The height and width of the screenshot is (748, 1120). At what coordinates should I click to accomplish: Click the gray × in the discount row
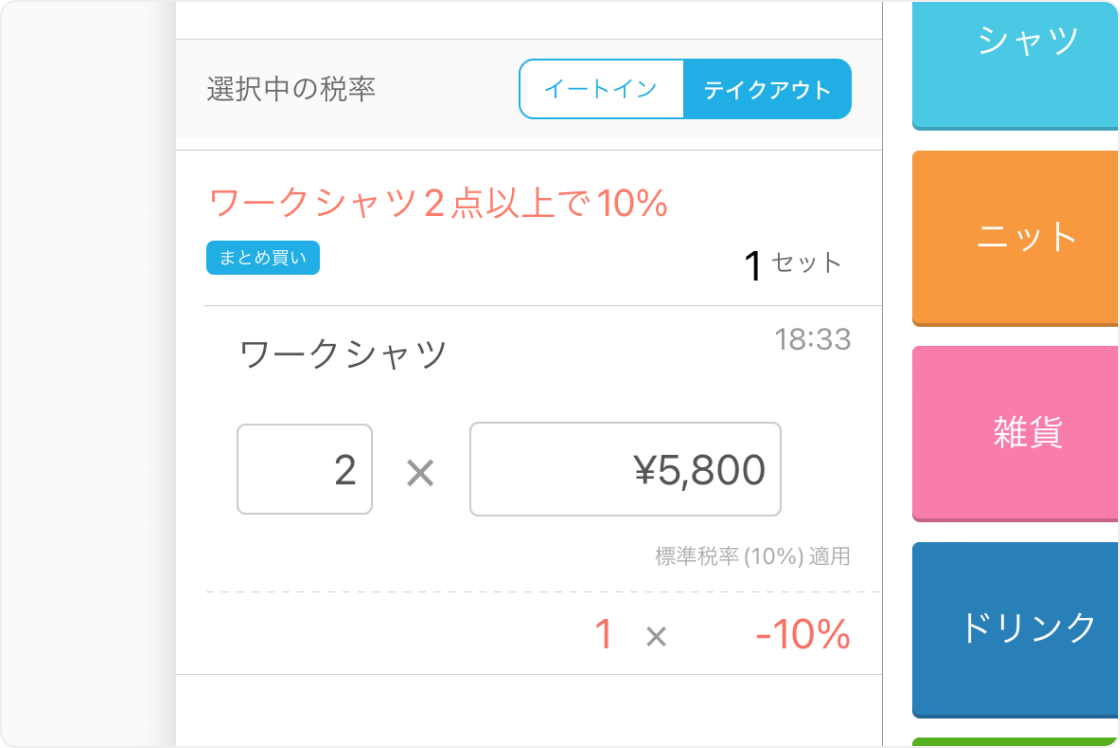coord(656,635)
